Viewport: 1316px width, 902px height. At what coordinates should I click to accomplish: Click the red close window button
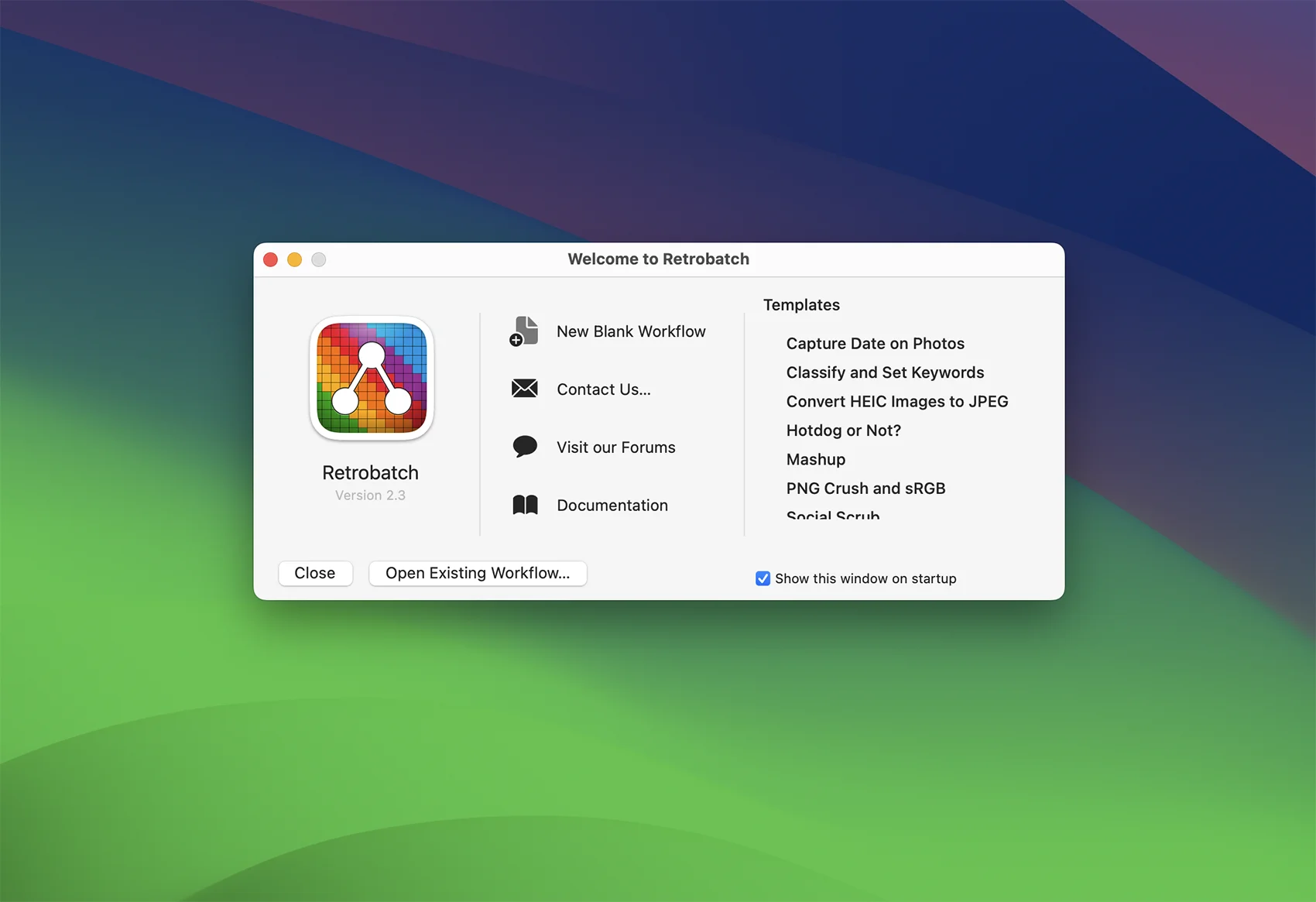270,259
